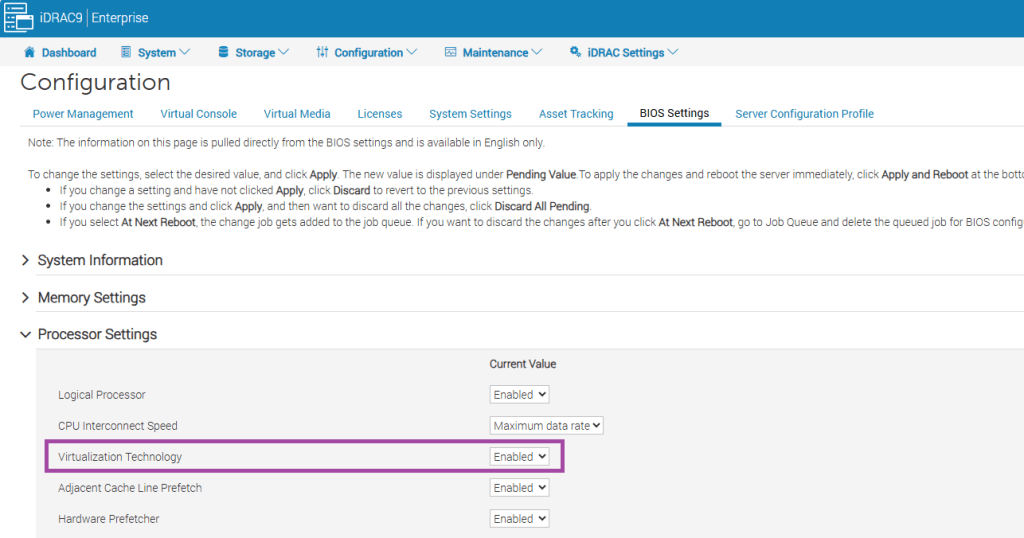The width and height of the screenshot is (1024, 538).
Task: Click the Dashboard home icon
Action: [x=30, y=52]
